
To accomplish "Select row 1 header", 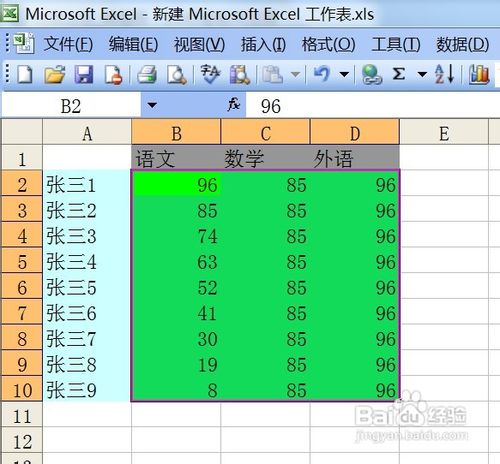I will tap(22, 158).
